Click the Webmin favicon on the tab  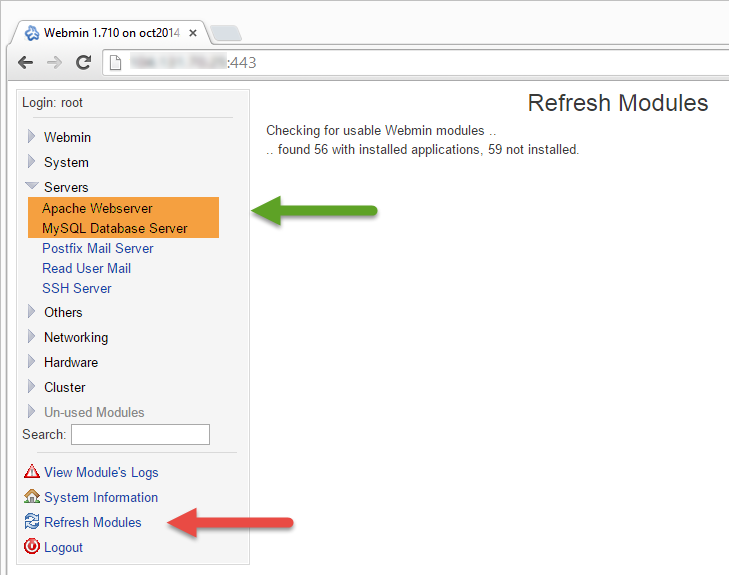[x=32, y=33]
